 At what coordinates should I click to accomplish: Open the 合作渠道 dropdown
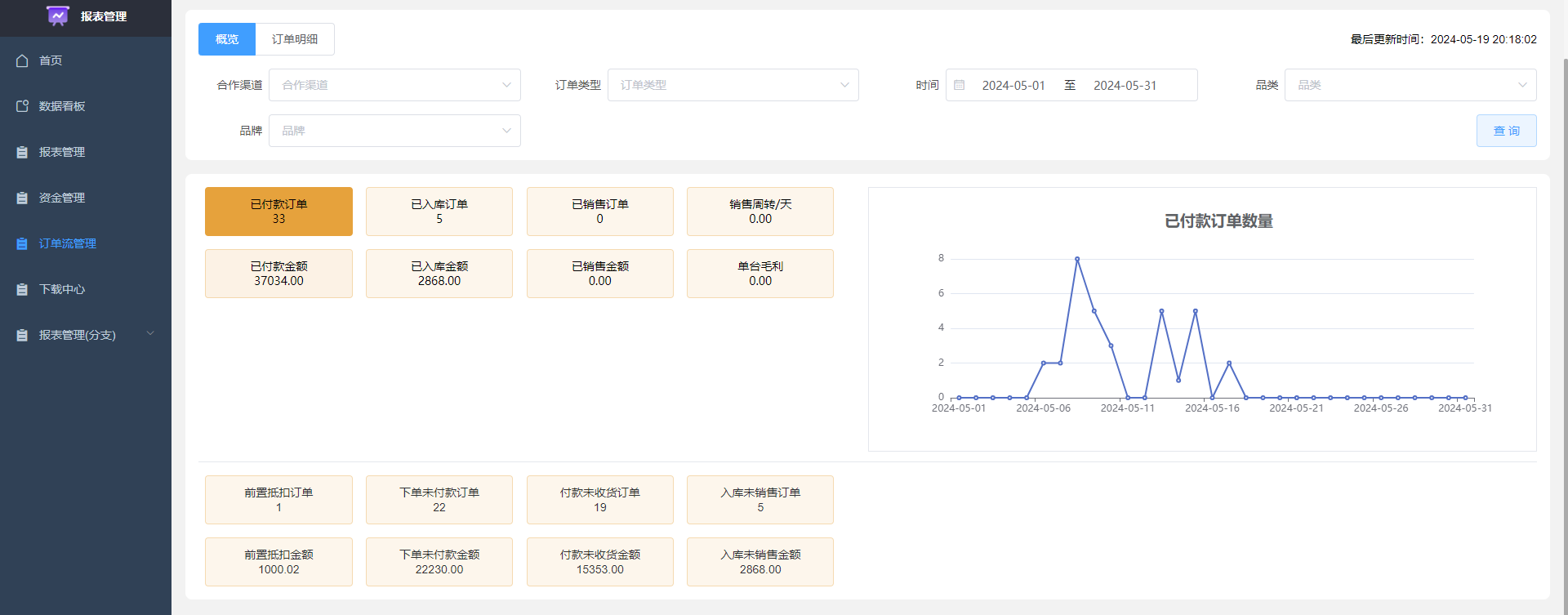394,85
